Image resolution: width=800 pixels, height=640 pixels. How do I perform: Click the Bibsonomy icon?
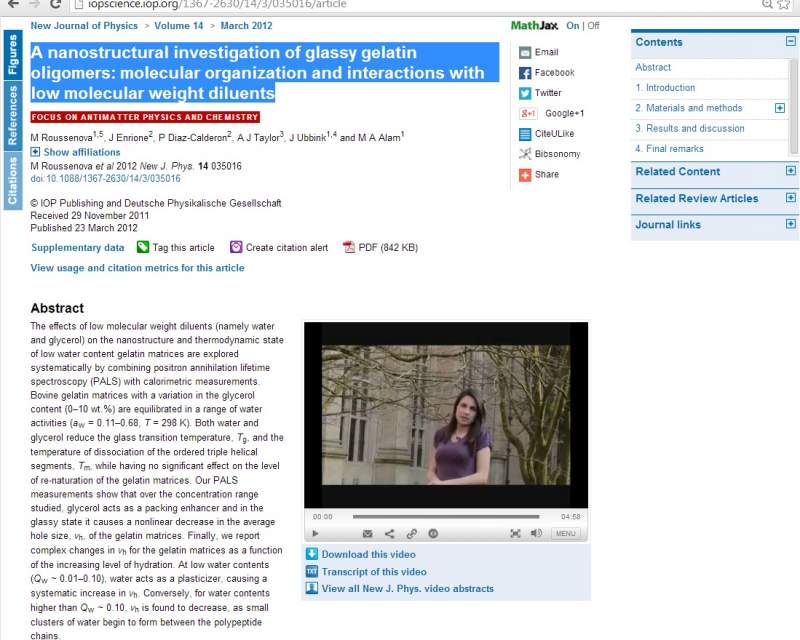pos(524,154)
